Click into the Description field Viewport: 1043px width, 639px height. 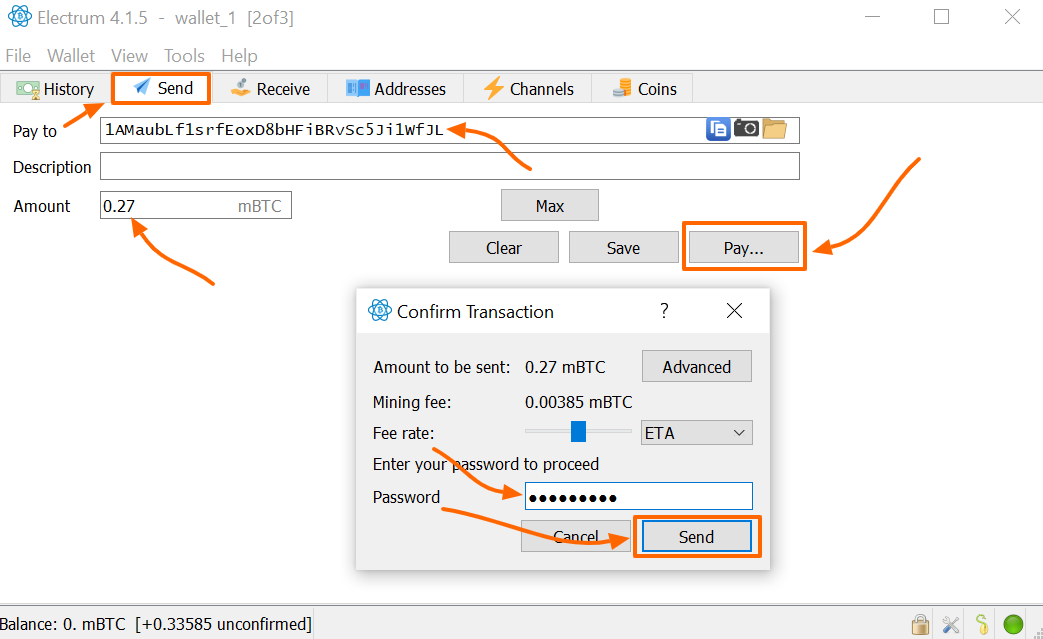[450, 166]
